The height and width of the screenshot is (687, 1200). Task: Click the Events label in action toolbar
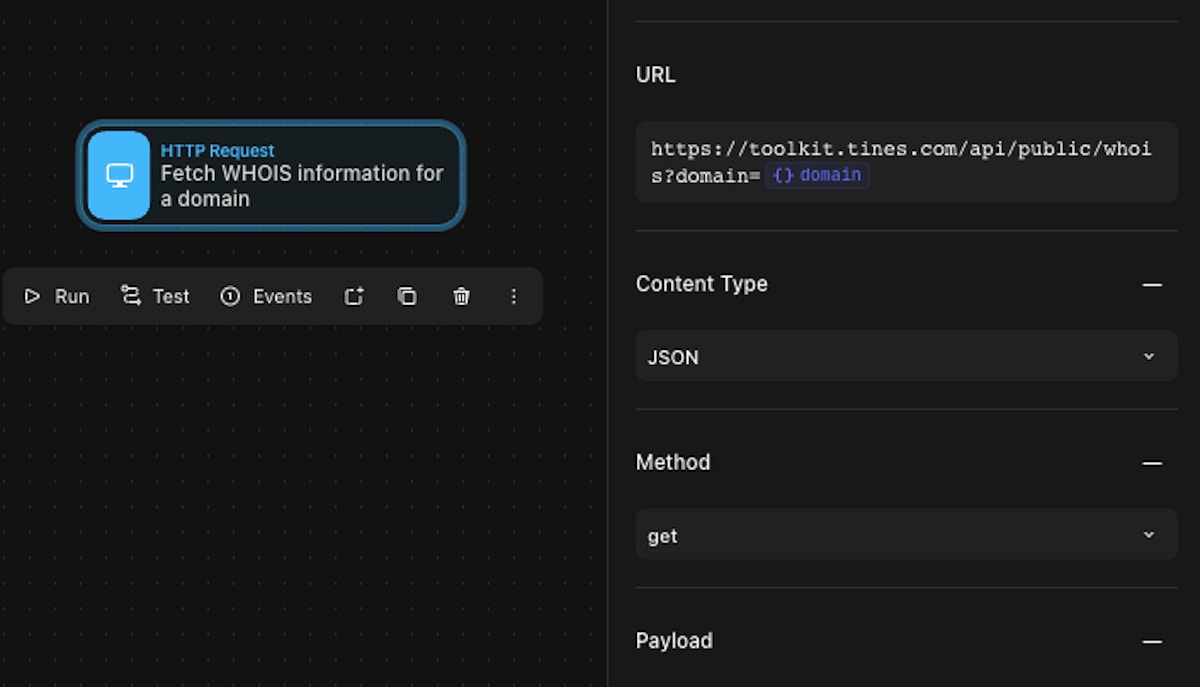coord(282,296)
